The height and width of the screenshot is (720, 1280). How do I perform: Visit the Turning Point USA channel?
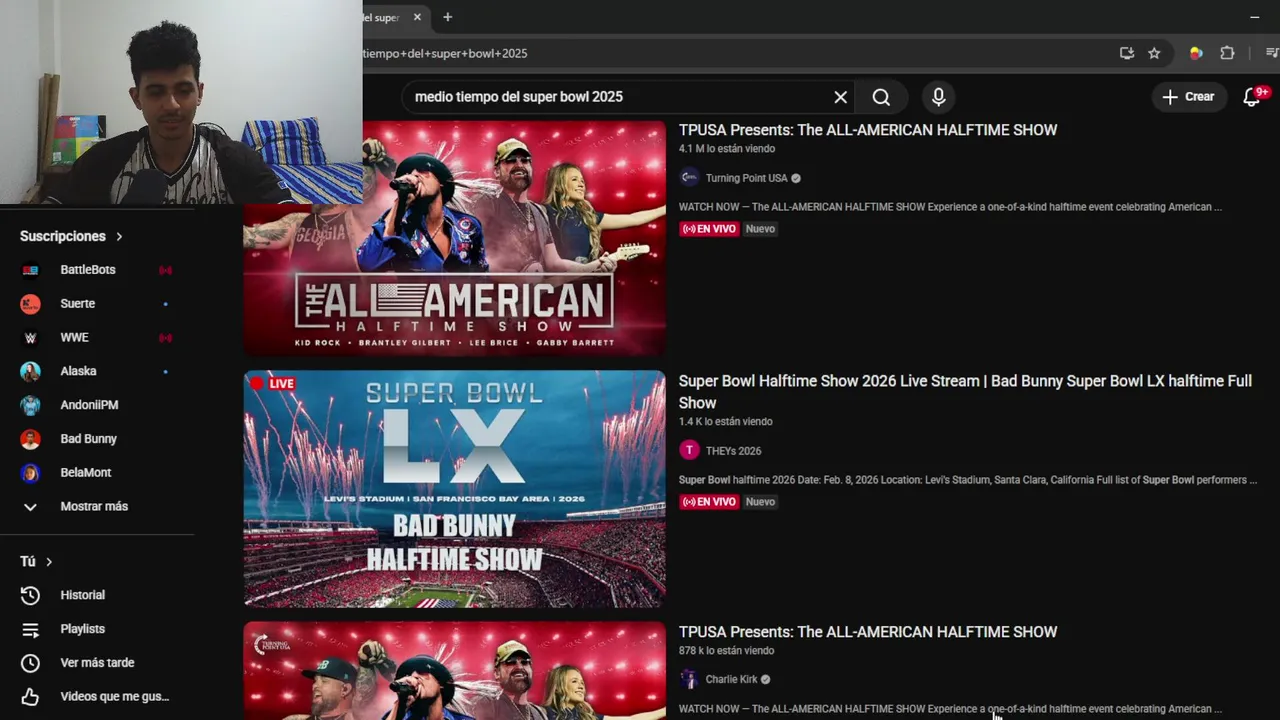click(747, 178)
